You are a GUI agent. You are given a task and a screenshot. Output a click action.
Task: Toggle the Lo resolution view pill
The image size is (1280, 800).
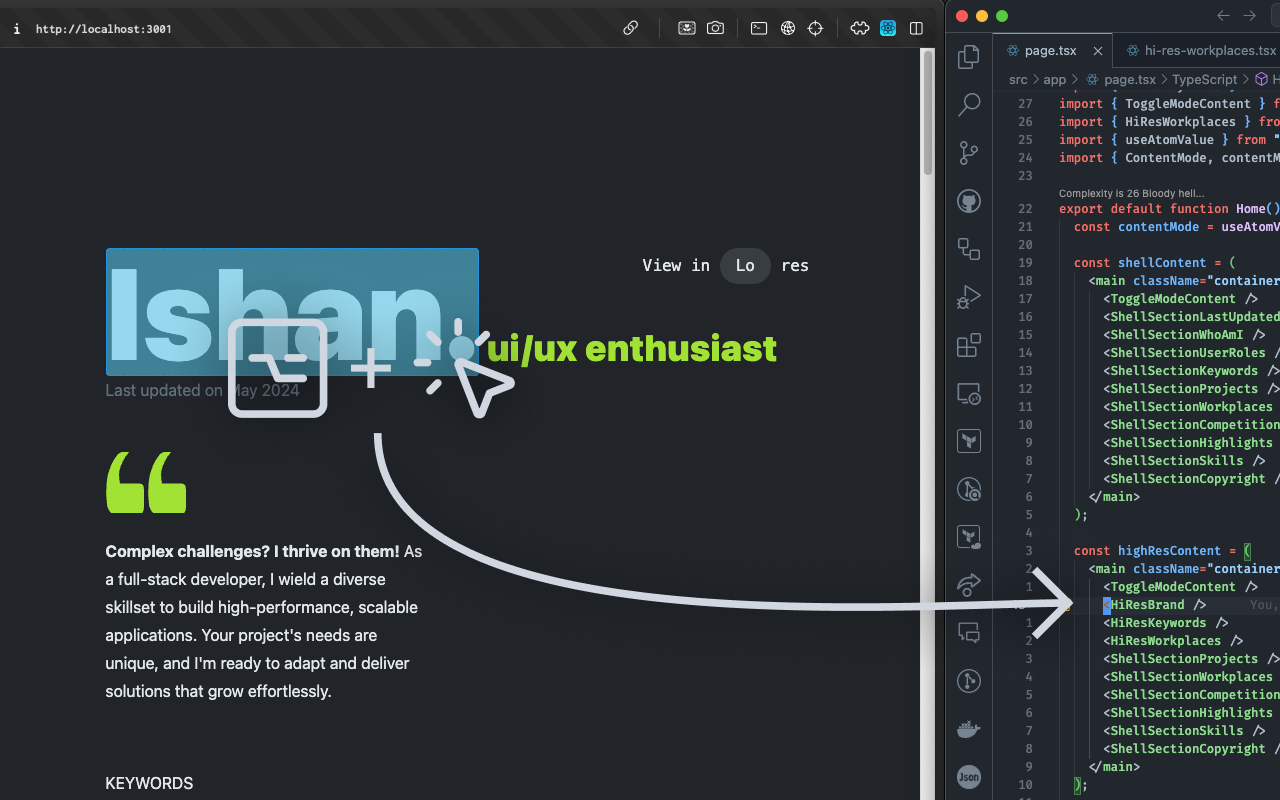click(x=744, y=265)
